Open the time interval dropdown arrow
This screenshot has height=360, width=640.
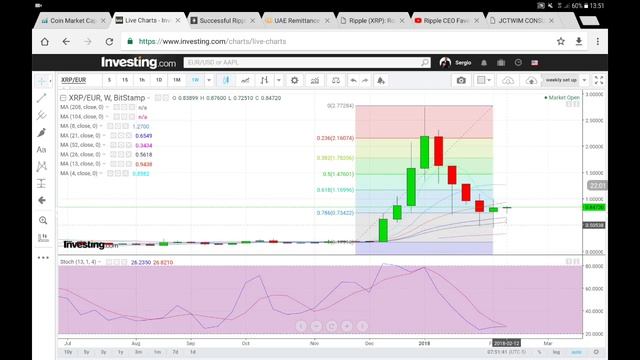click(209, 80)
